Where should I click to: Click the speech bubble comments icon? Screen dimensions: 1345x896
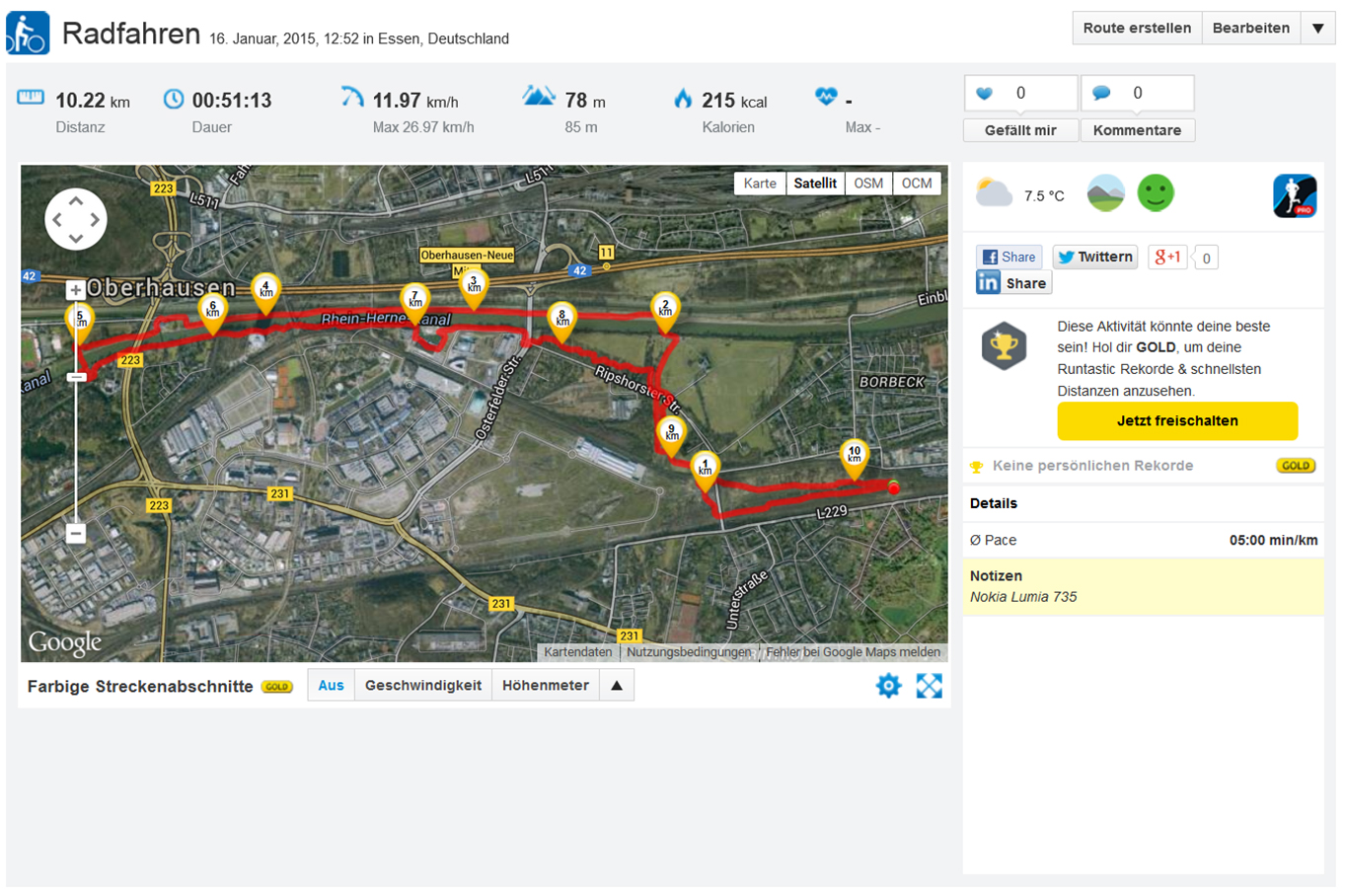(x=1101, y=94)
